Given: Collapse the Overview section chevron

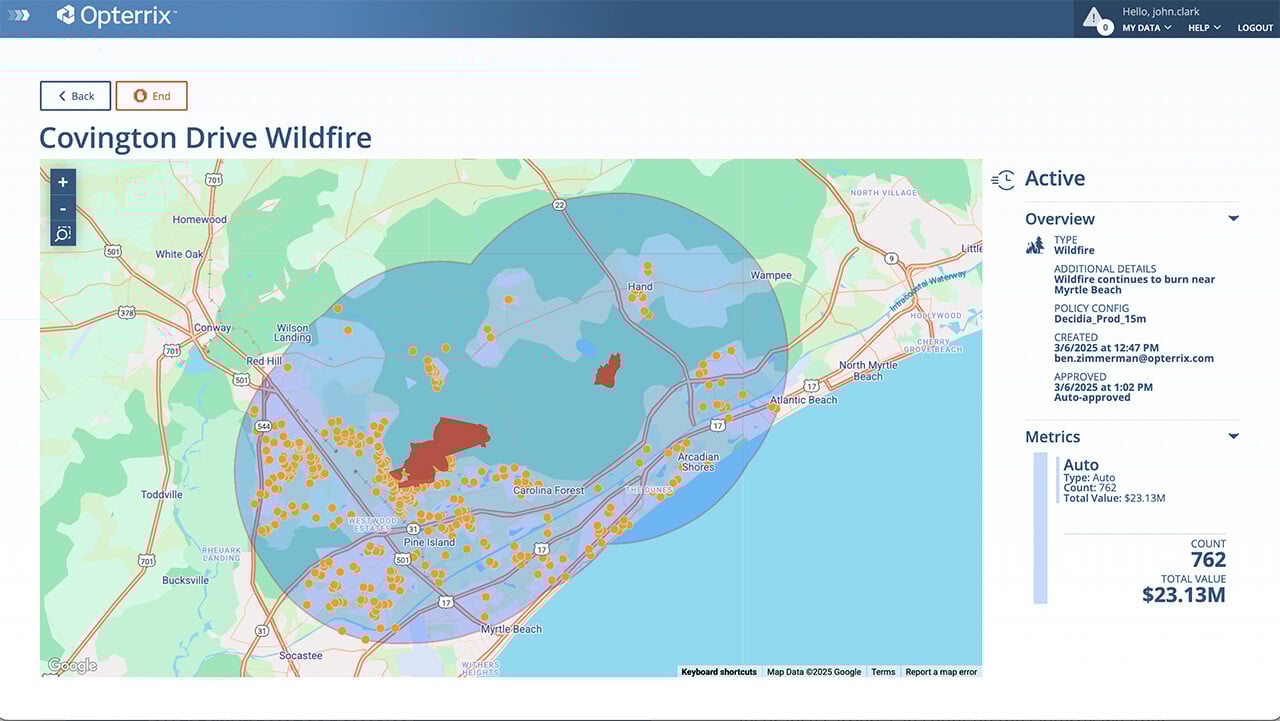Looking at the screenshot, I should tap(1233, 217).
